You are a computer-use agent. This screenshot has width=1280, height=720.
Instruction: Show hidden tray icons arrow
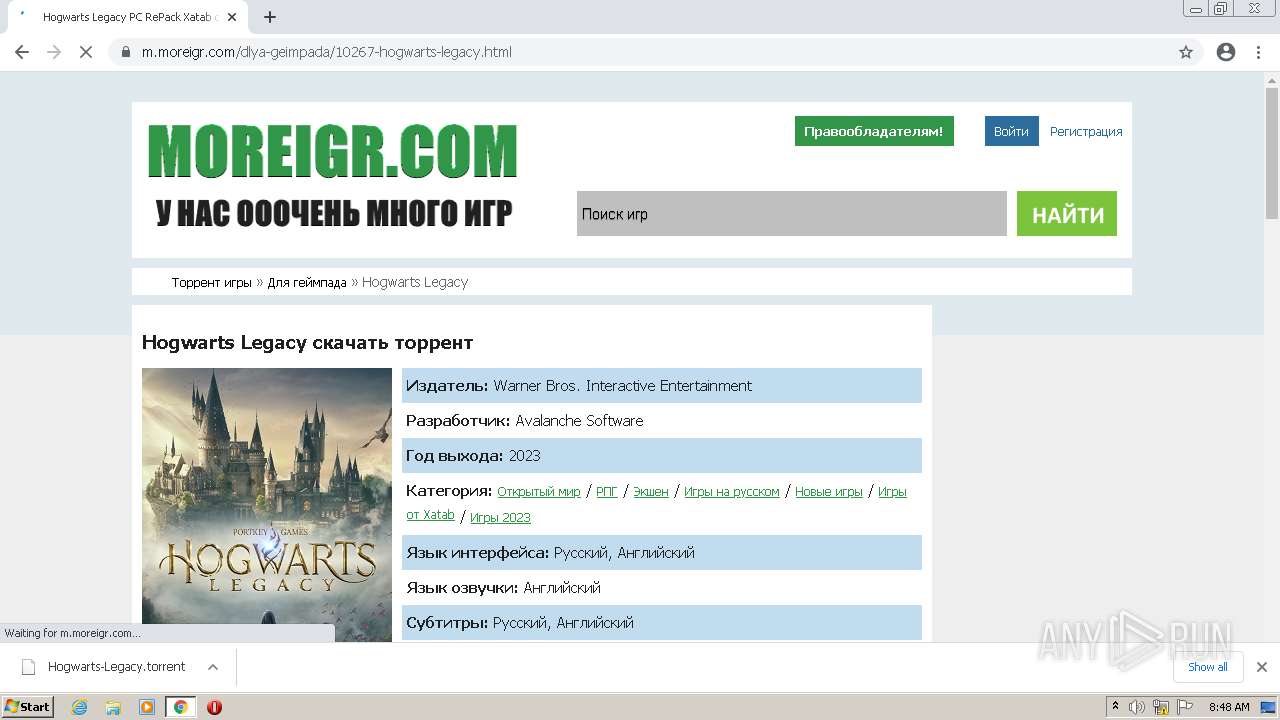pos(1115,707)
